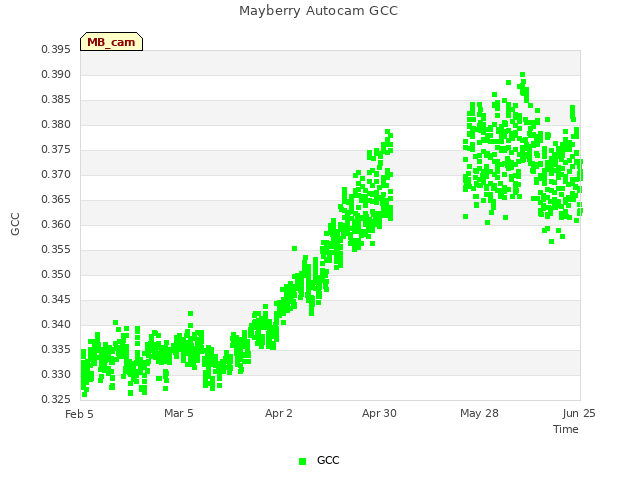Click the 0.395 y-axis value
Screen dimensions: 640x480
point(56,50)
